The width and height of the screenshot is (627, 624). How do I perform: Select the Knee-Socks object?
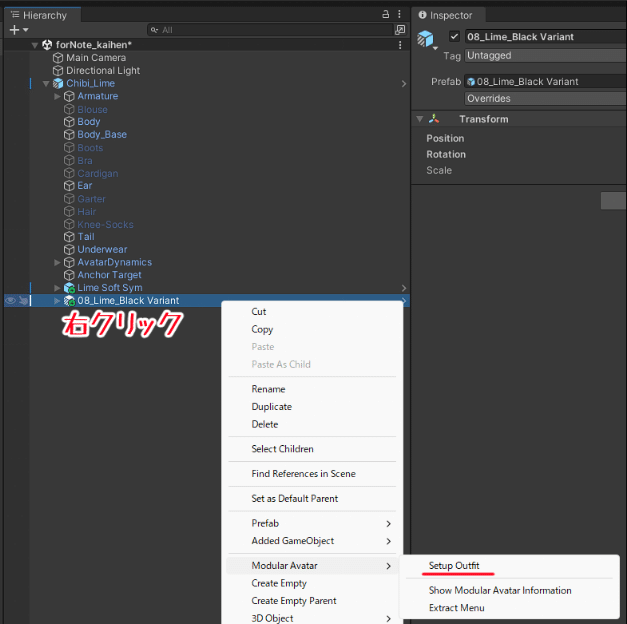pyautogui.click(x=105, y=224)
